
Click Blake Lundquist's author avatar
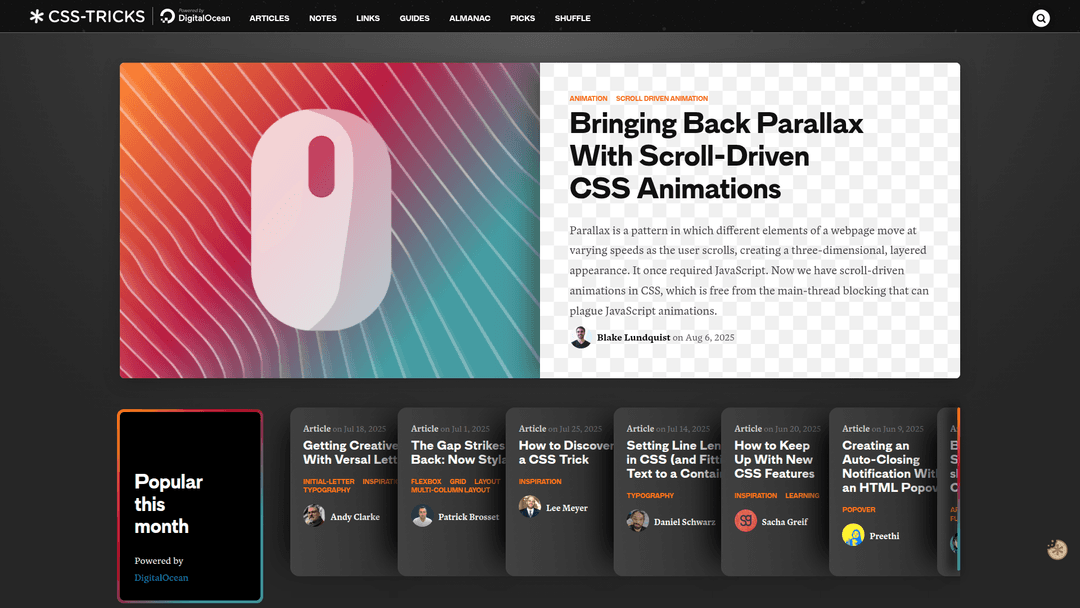pos(581,338)
